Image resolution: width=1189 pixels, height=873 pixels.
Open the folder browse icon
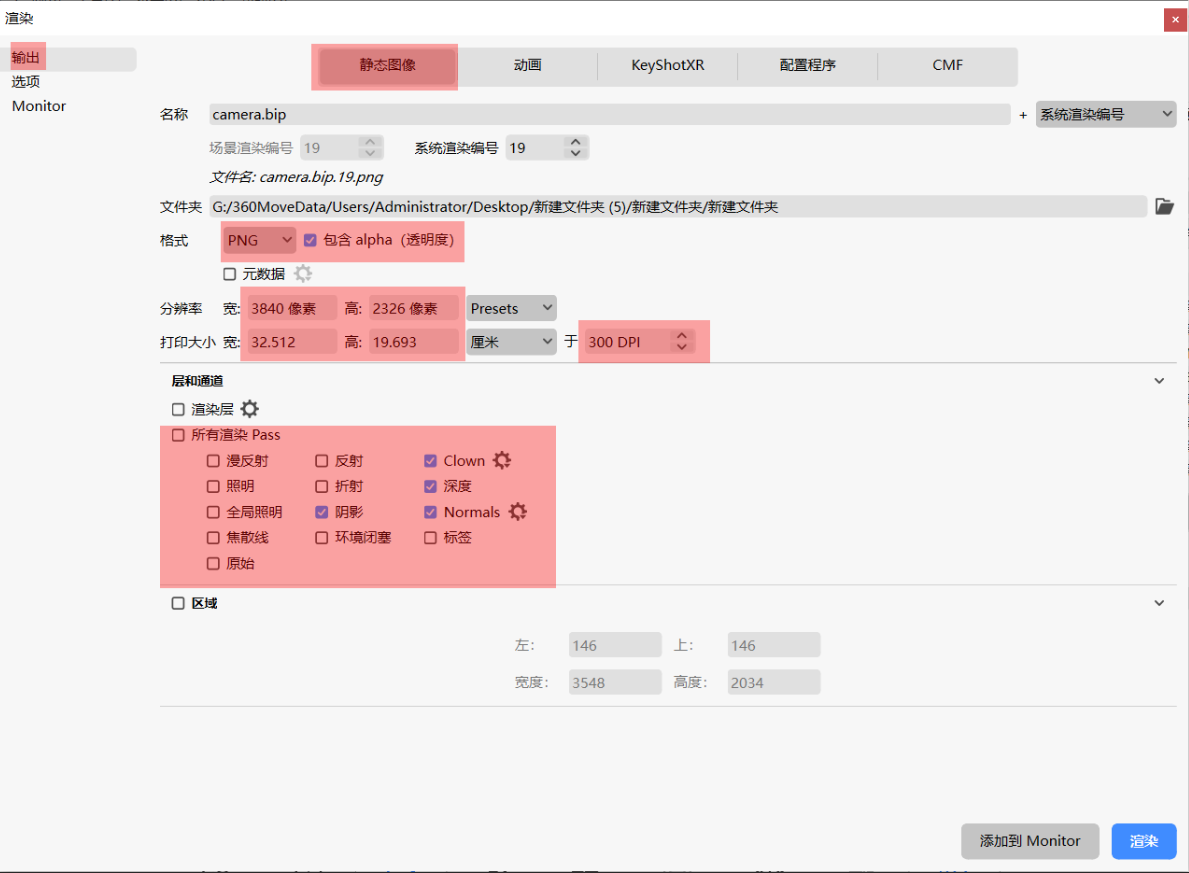click(1164, 207)
